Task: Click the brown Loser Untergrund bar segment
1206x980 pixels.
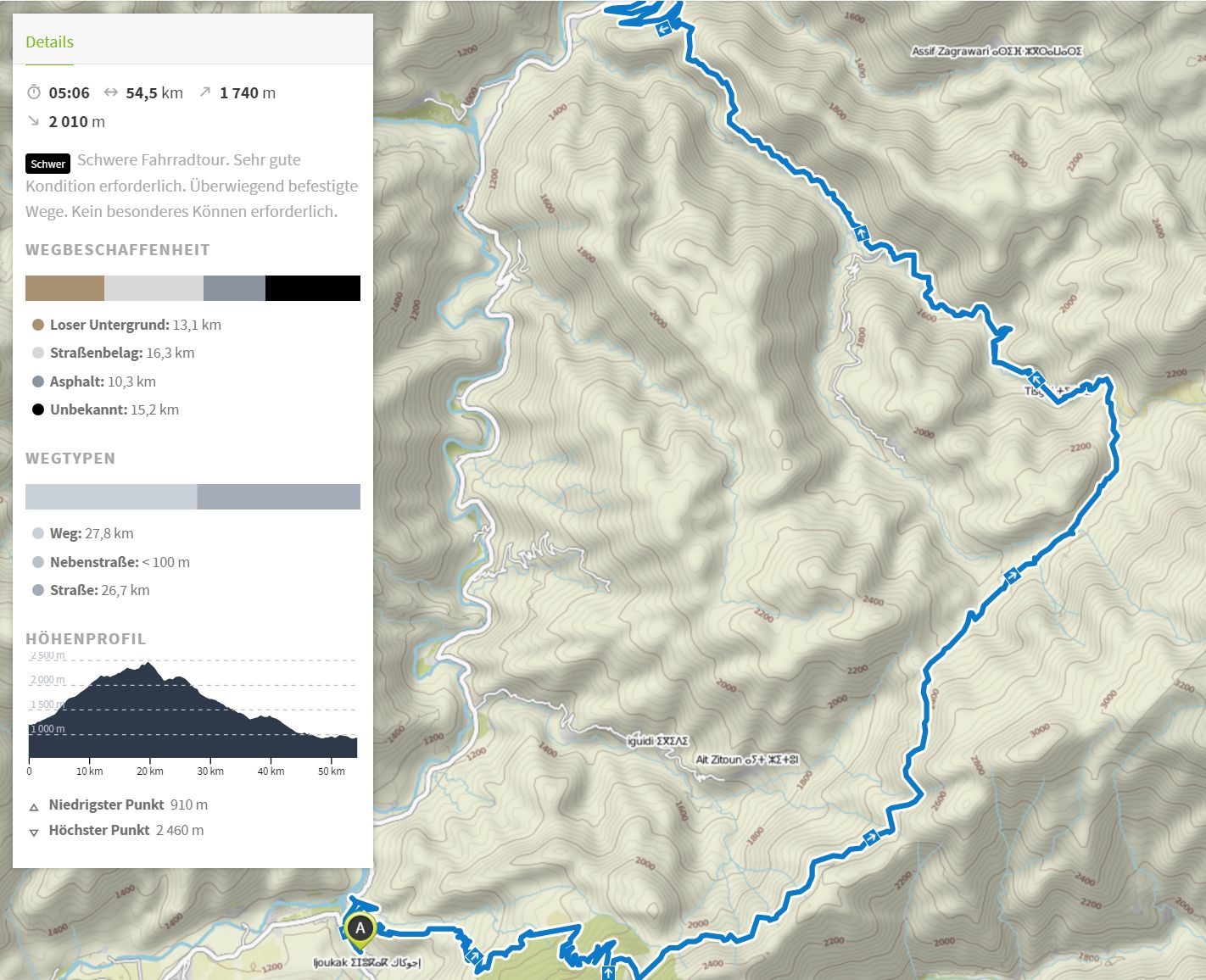Action: coord(64,288)
